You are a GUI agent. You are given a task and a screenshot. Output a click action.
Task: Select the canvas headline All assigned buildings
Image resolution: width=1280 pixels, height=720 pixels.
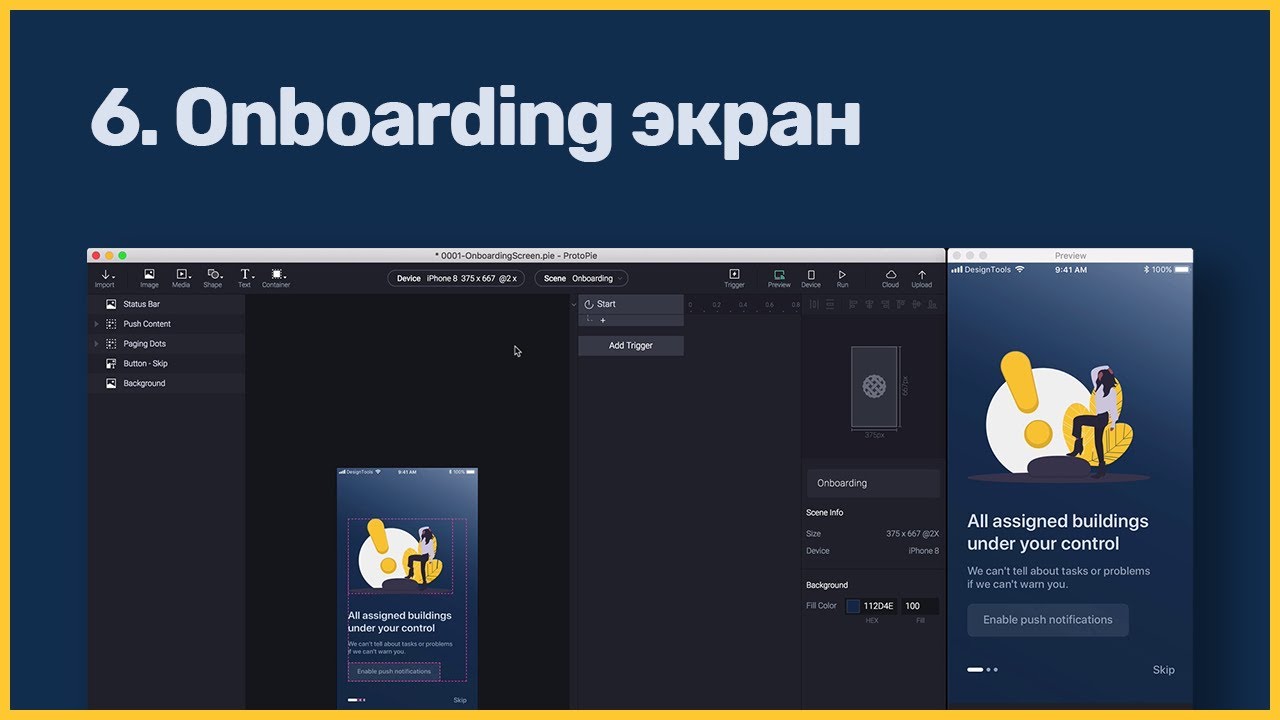coord(399,622)
